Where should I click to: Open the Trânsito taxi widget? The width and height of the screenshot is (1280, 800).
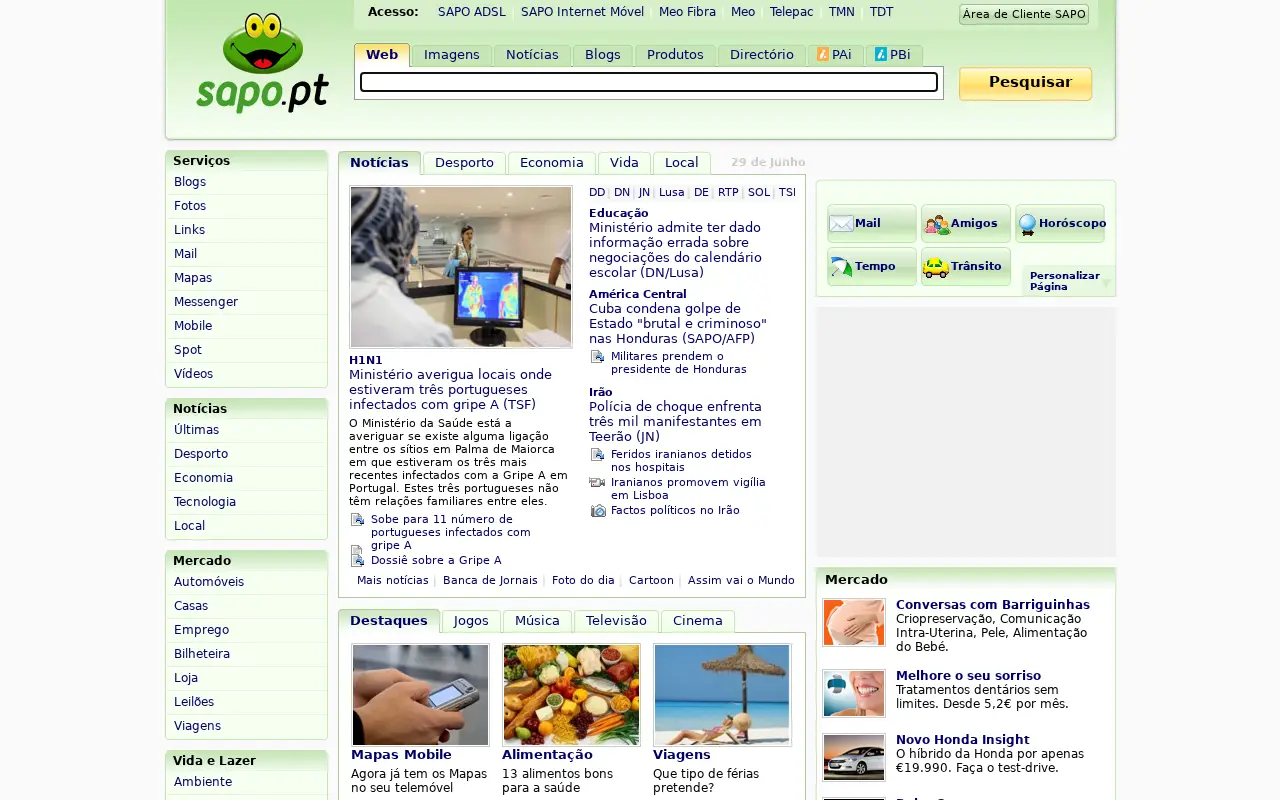coord(965,266)
